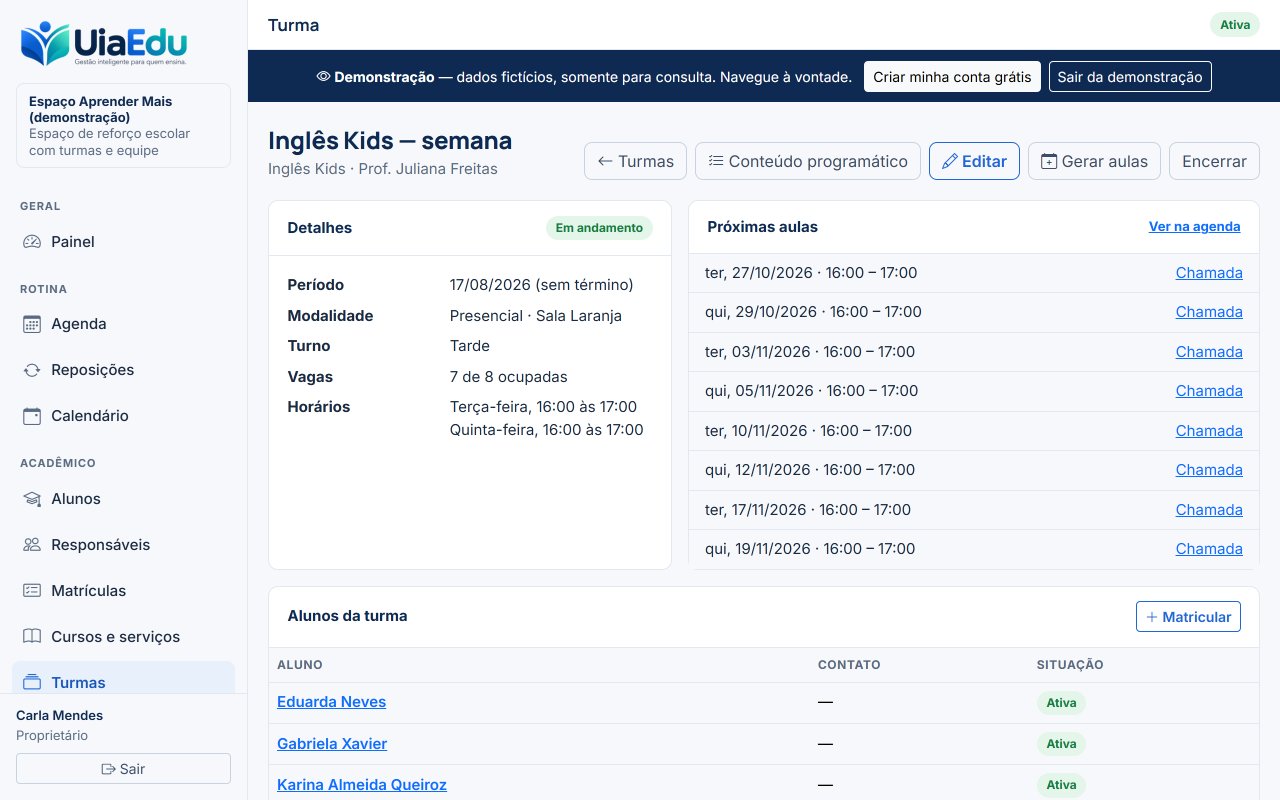
Task: Click "Inglês Kids · Prof. Juliana Freitas" subtitle
Action: click(x=383, y=169)
